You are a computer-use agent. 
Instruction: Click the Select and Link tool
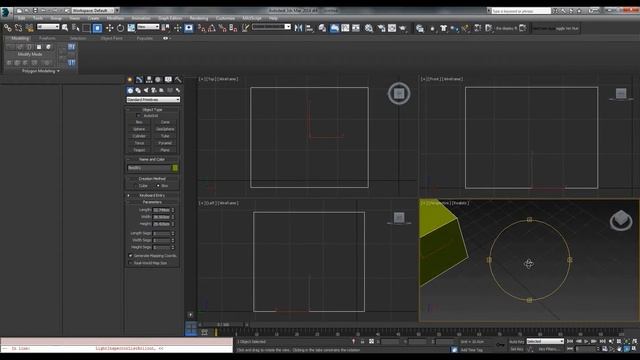coord(7,28)
